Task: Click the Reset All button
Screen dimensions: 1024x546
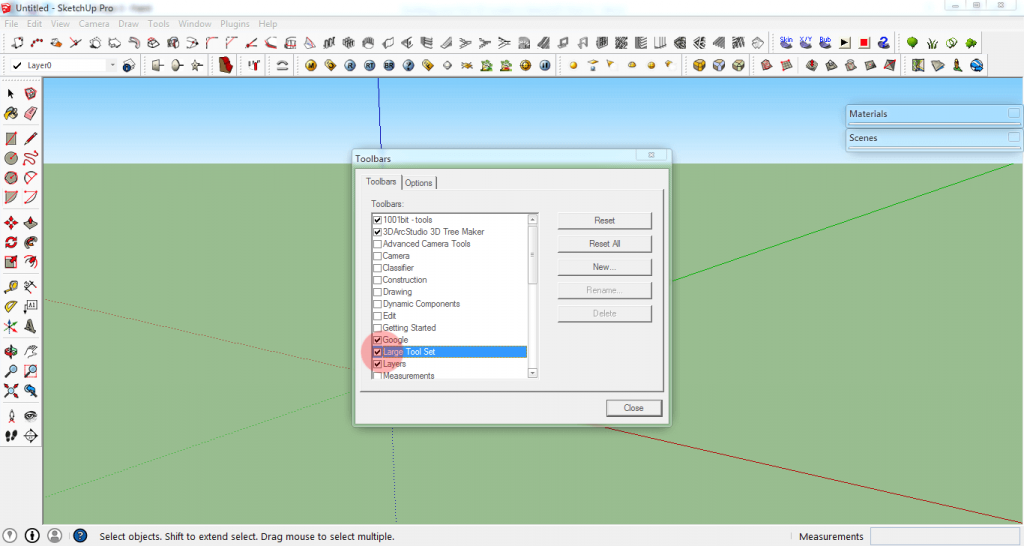Action: 604,244
